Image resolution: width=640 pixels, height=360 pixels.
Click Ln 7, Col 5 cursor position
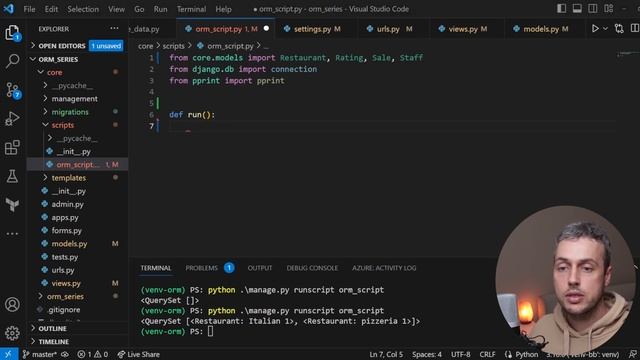386,354
